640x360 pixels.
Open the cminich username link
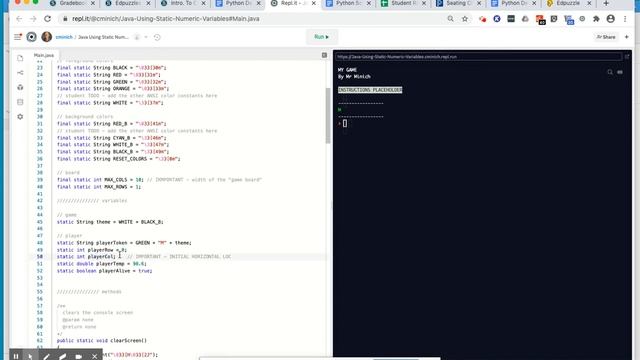pos(64,37)
